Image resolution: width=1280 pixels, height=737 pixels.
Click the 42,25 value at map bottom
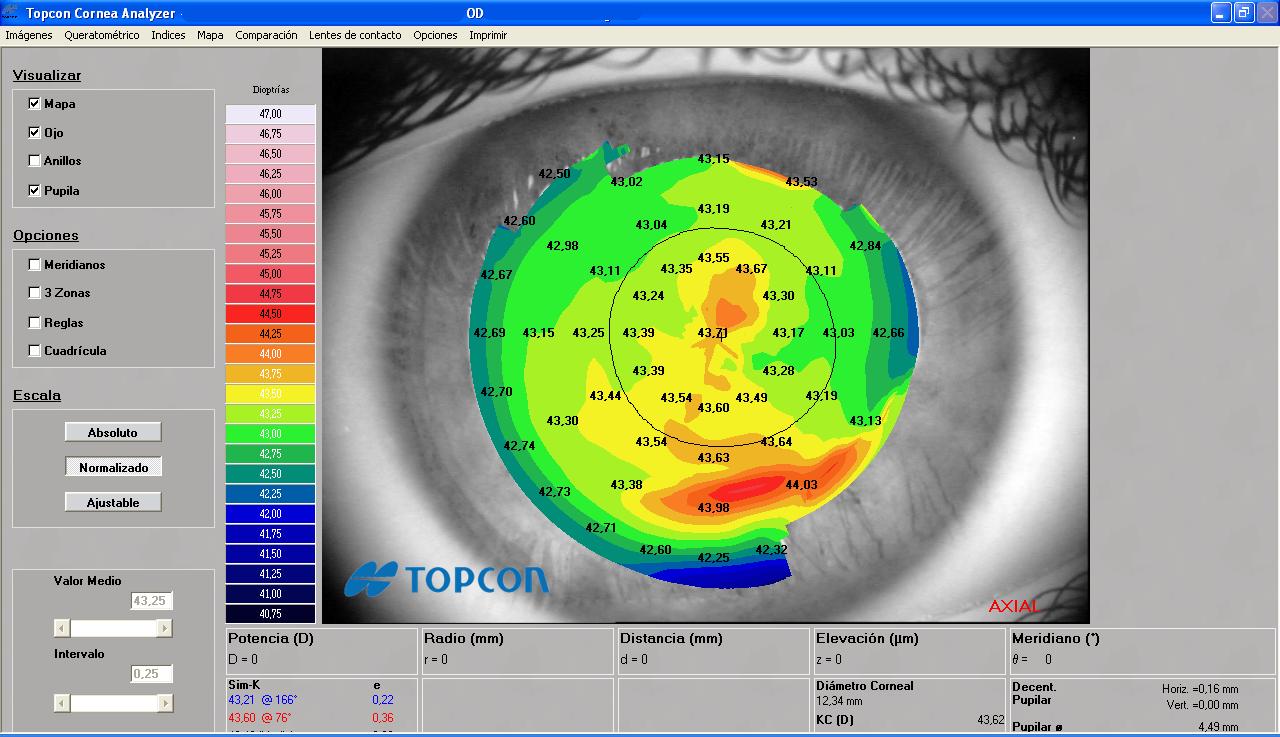coord(713,558)
